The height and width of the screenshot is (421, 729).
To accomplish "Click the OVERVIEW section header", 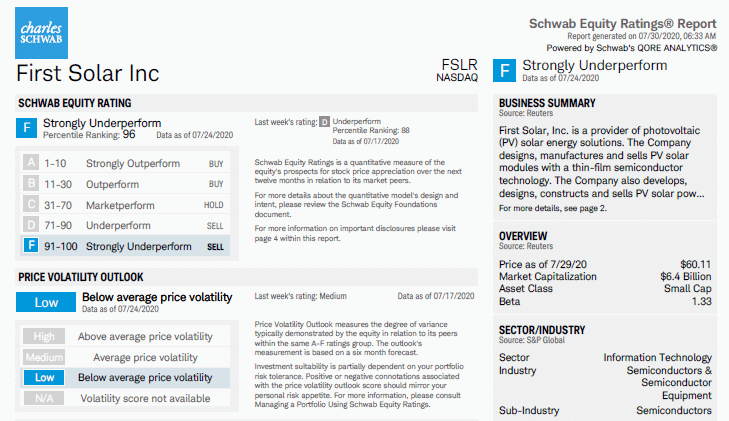I will click(523, 236).
